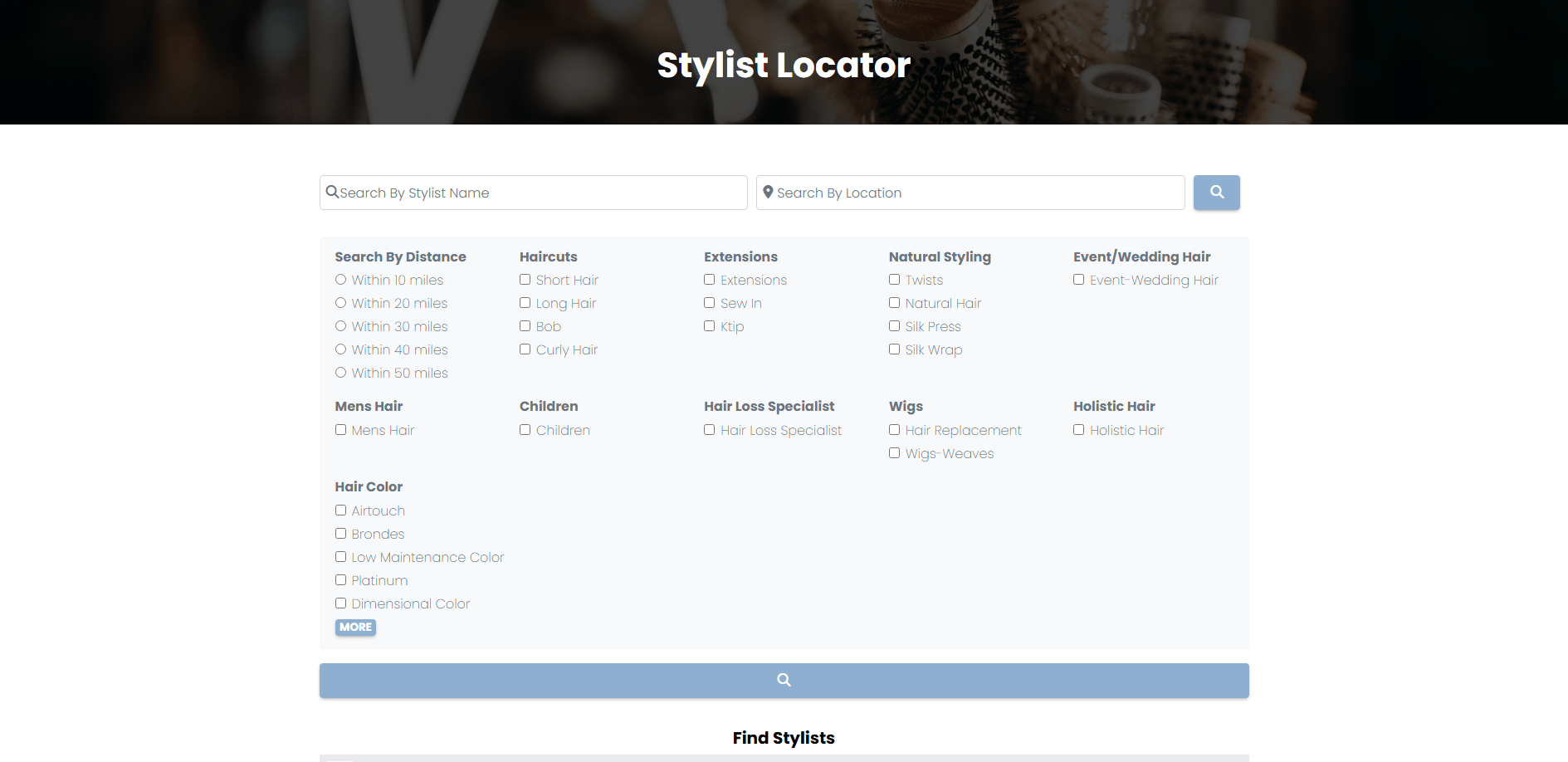Screen dimensions: 1568x762
Task: Pick the Within 50 miles option
Action: coord(340,373)
